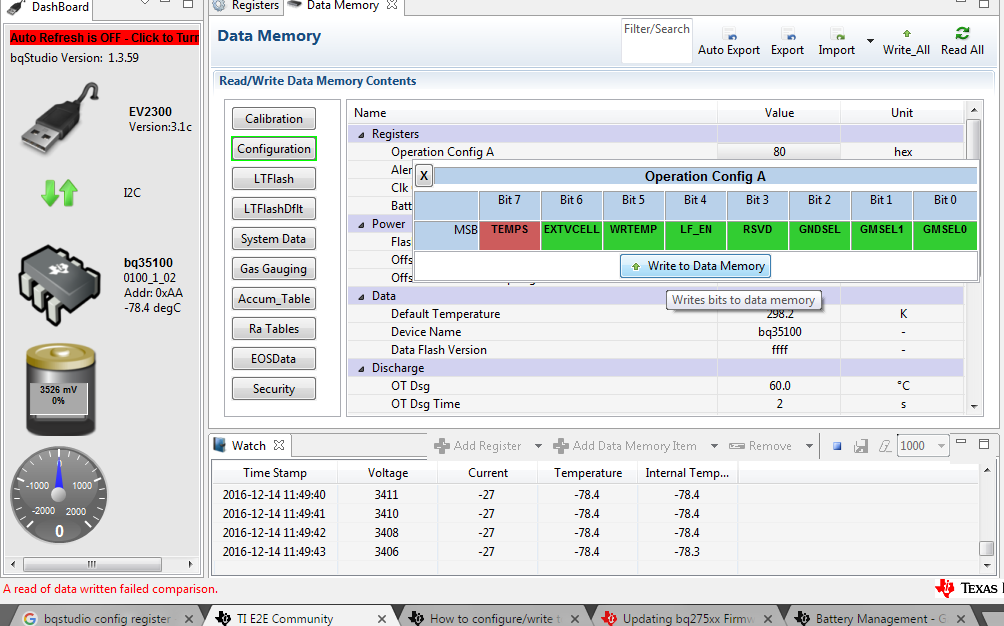Image resolution: width=1004 pixels, height=626 pixels.
Task: Open the Accum_Table data memory section
Action: 273,299
